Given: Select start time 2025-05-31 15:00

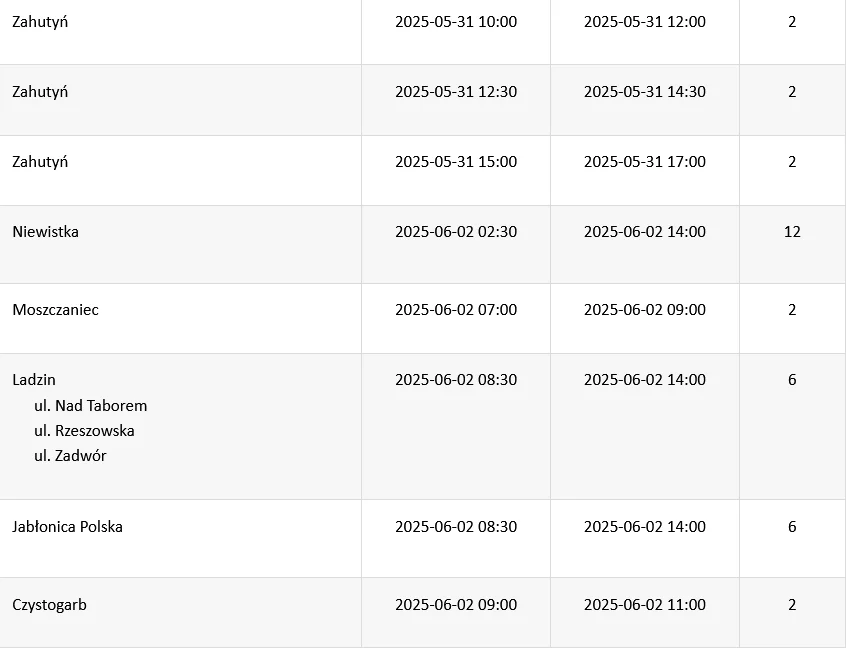Looking at the screenshot, I should pos(456,161).
